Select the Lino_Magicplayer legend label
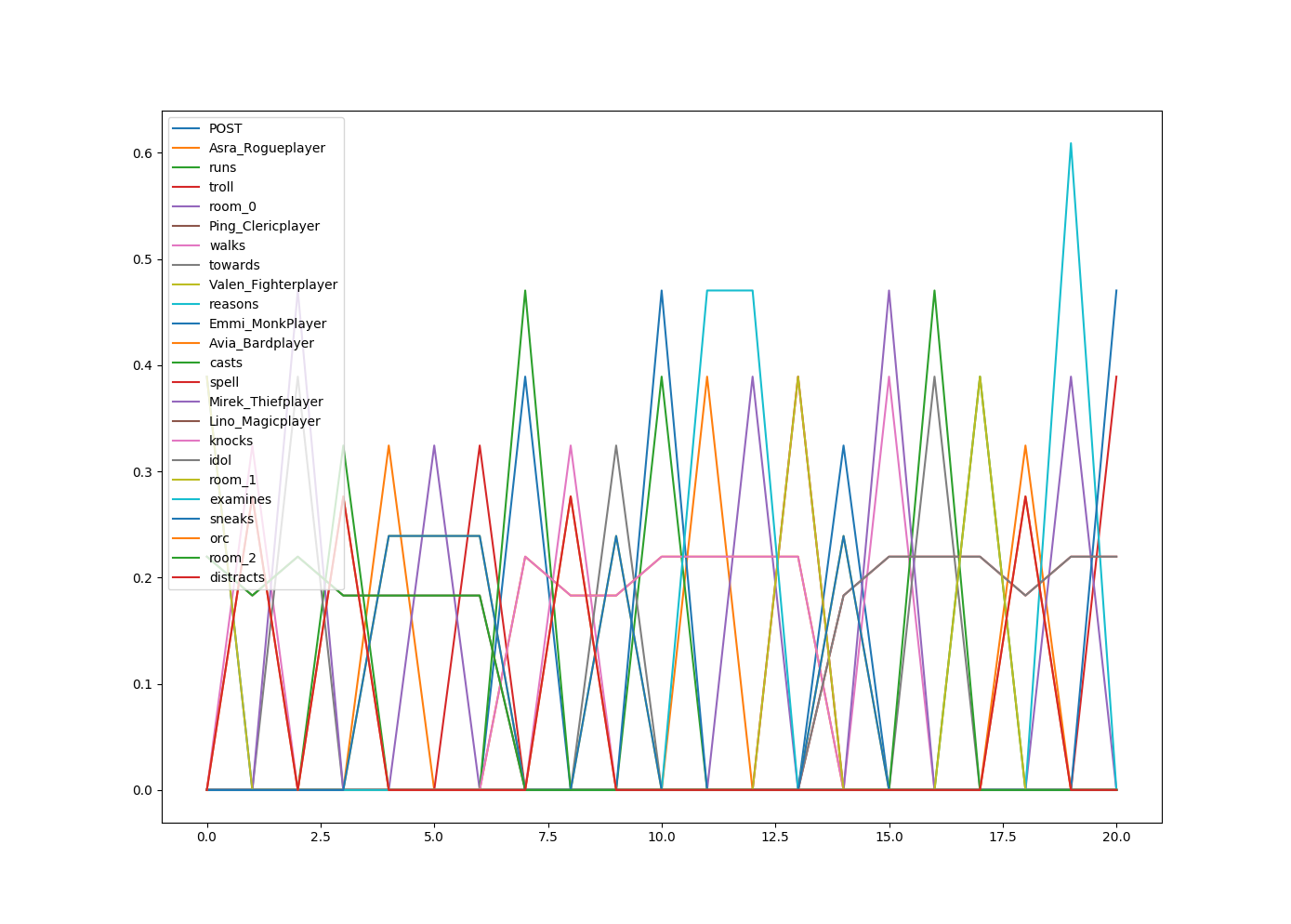1291x924 pixels. pos(264,421)
